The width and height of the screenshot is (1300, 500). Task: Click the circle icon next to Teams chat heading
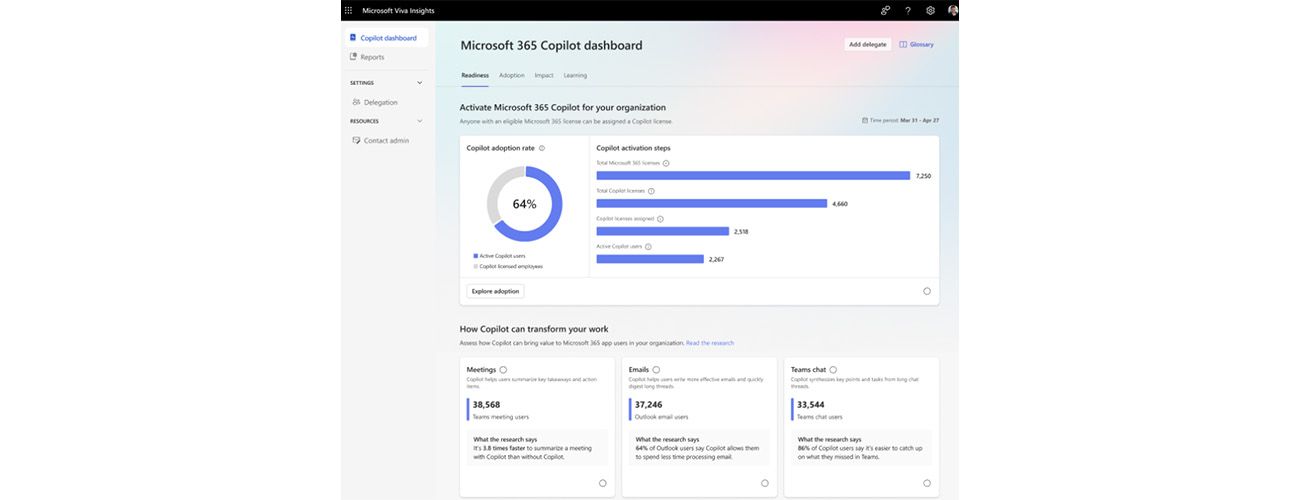pyautogui.click(x=833, y=370)
